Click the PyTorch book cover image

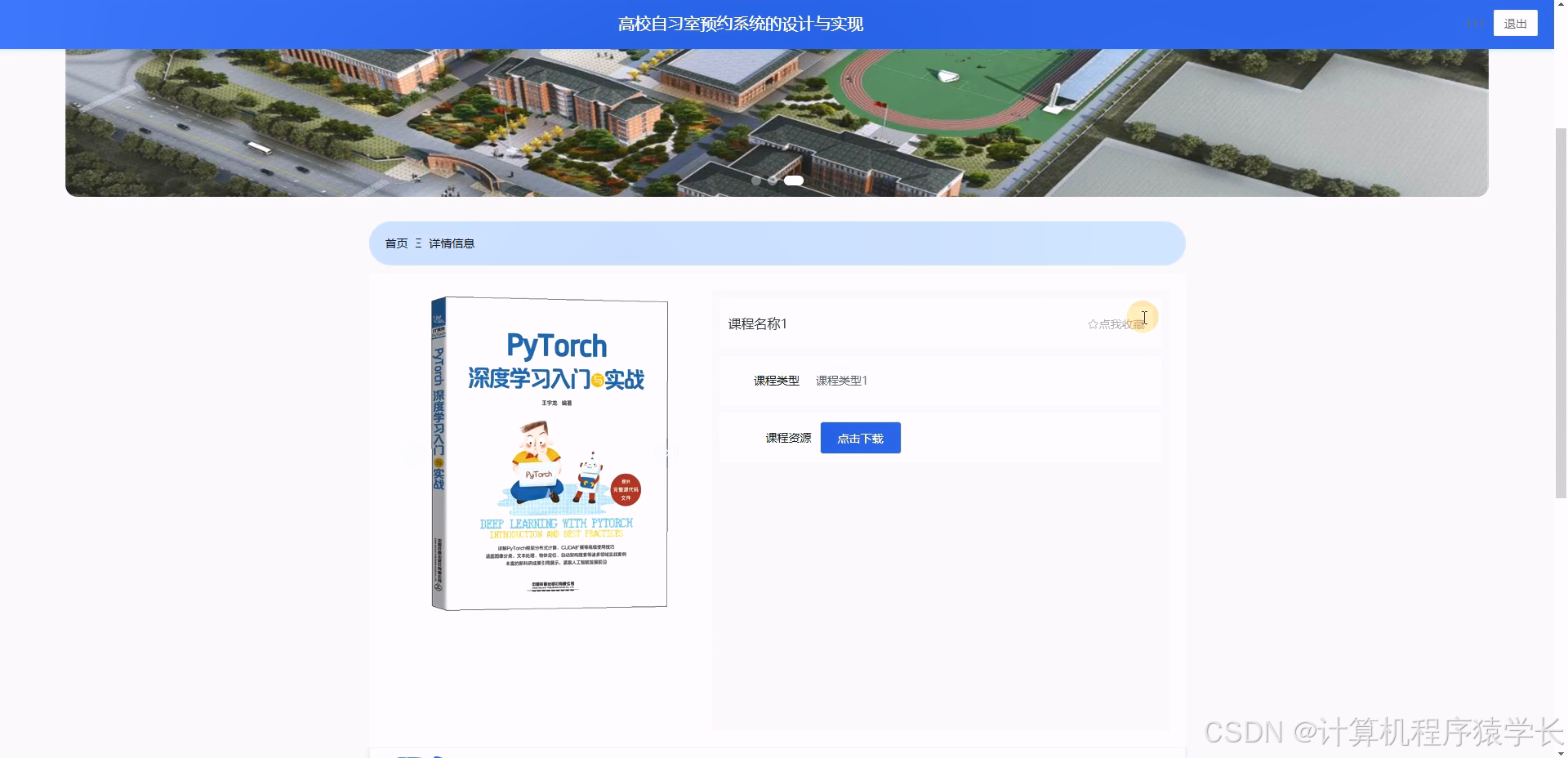[549, 452]
